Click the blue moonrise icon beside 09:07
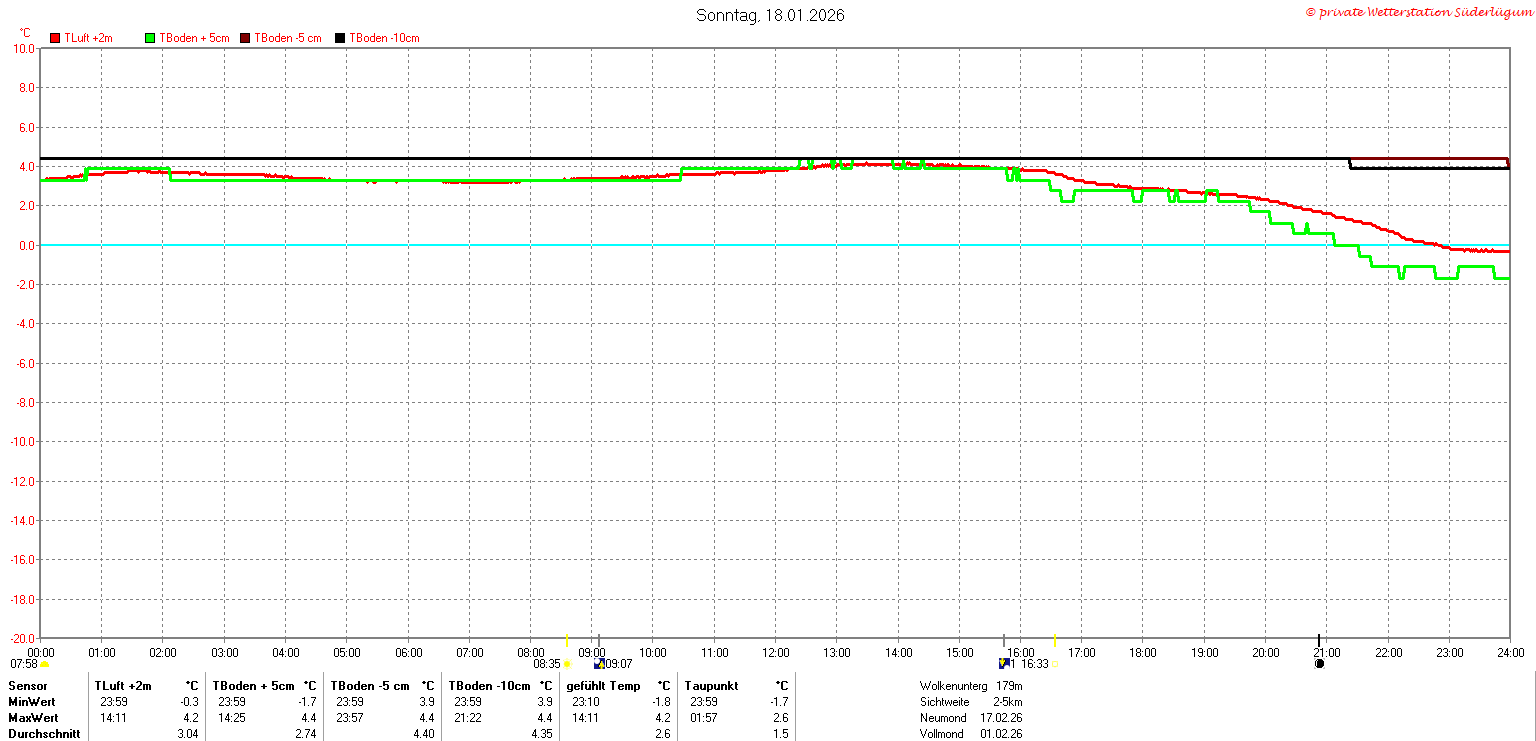This screenshot has width=1536, height=741. 599,663
